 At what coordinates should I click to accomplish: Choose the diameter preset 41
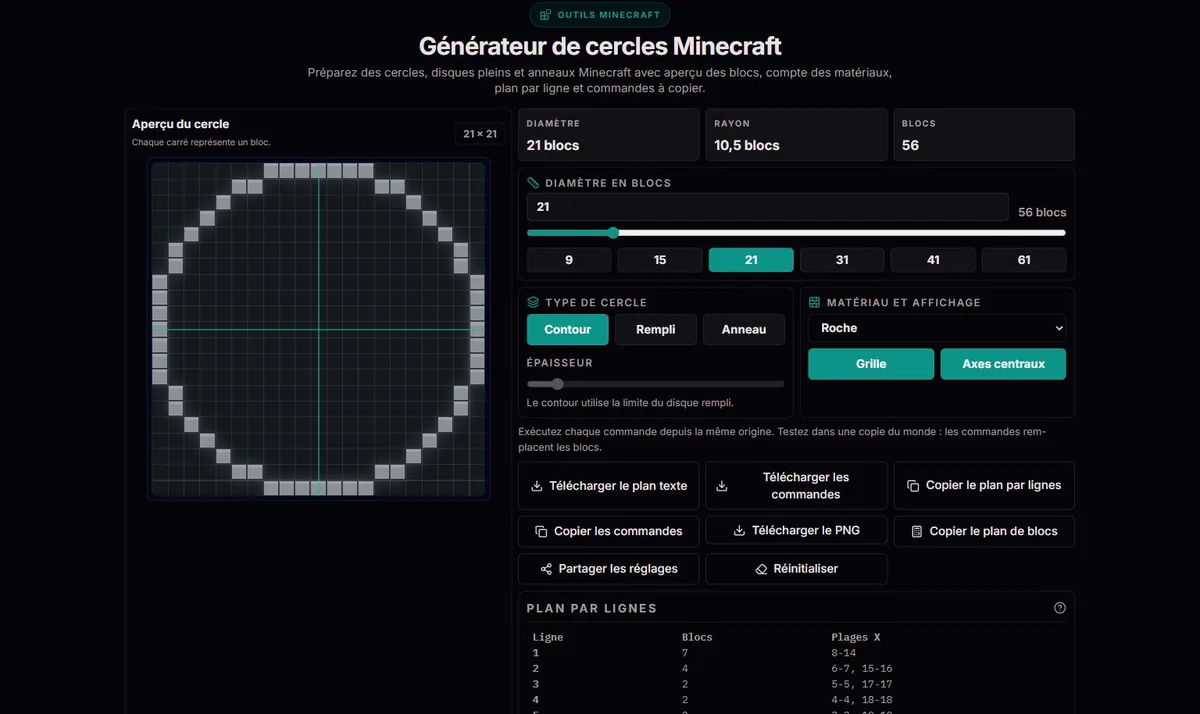933,260
